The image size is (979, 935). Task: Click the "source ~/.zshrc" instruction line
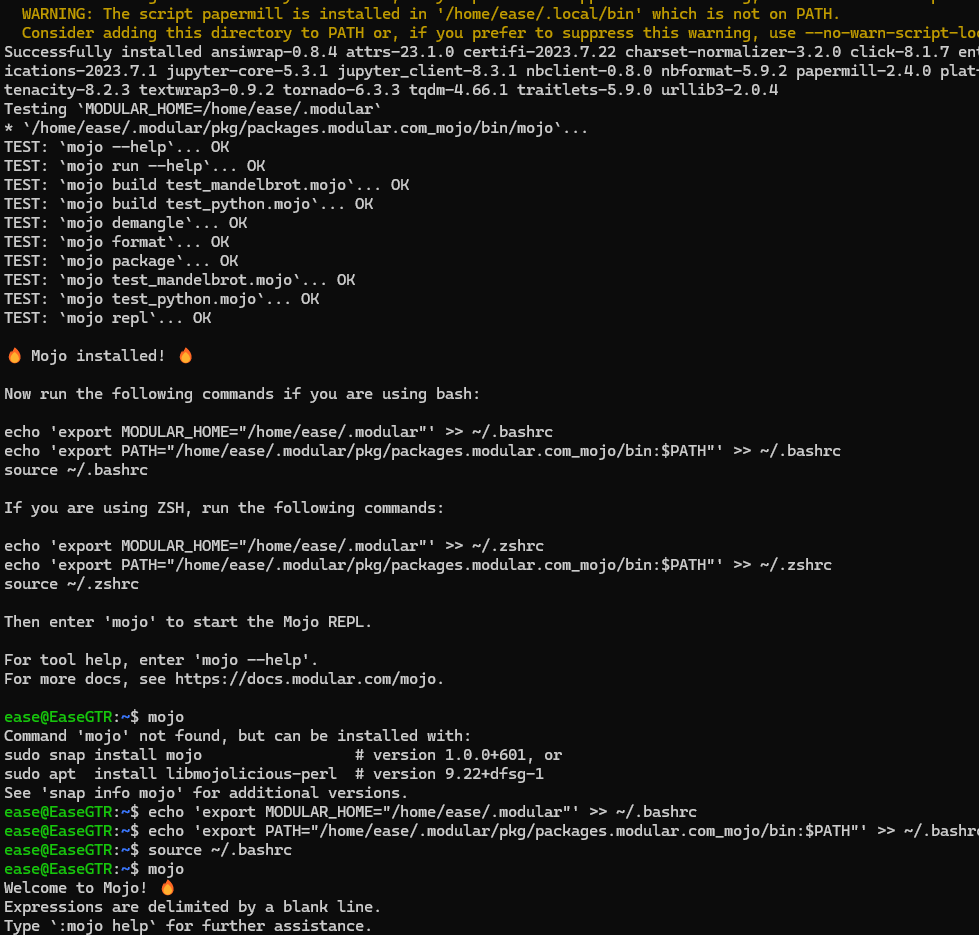tap(71, 584)
